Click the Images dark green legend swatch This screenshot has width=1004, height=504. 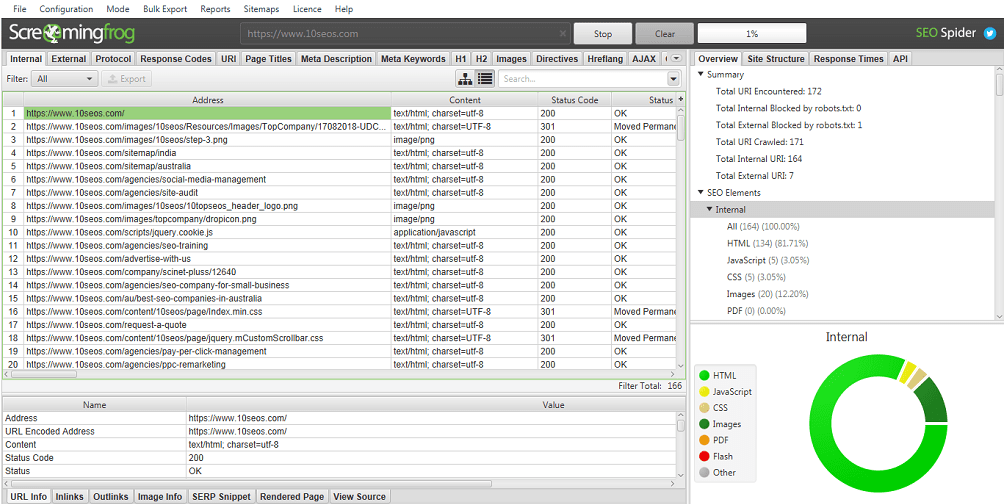tap(704, 424)
